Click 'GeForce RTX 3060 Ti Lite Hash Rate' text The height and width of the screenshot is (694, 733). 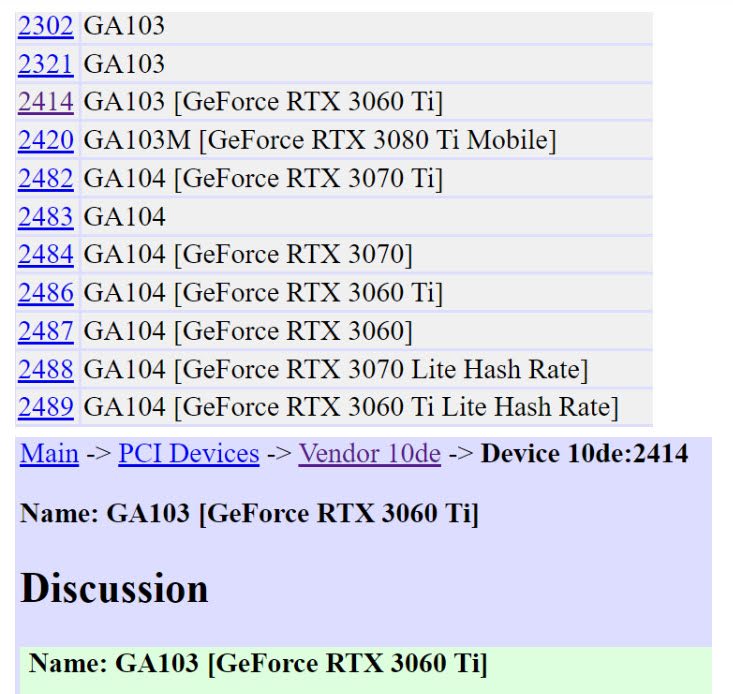pyautogui.click(x=396, y=407)
